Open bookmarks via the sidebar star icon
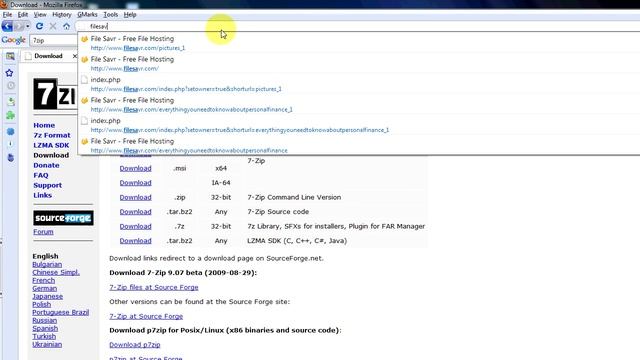Image resolution: width=640 pixels, height=360 pixels. click(x=9, y=73)
